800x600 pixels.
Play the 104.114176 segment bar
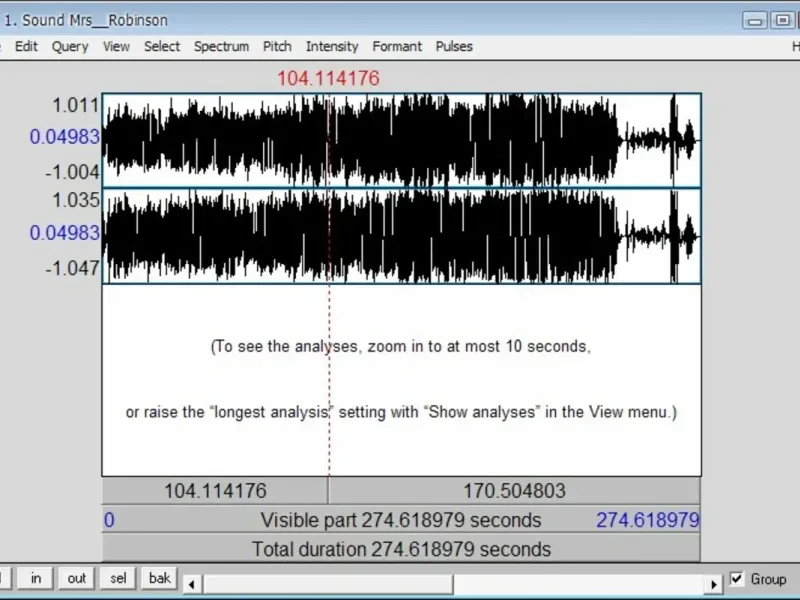click(215, 491)
